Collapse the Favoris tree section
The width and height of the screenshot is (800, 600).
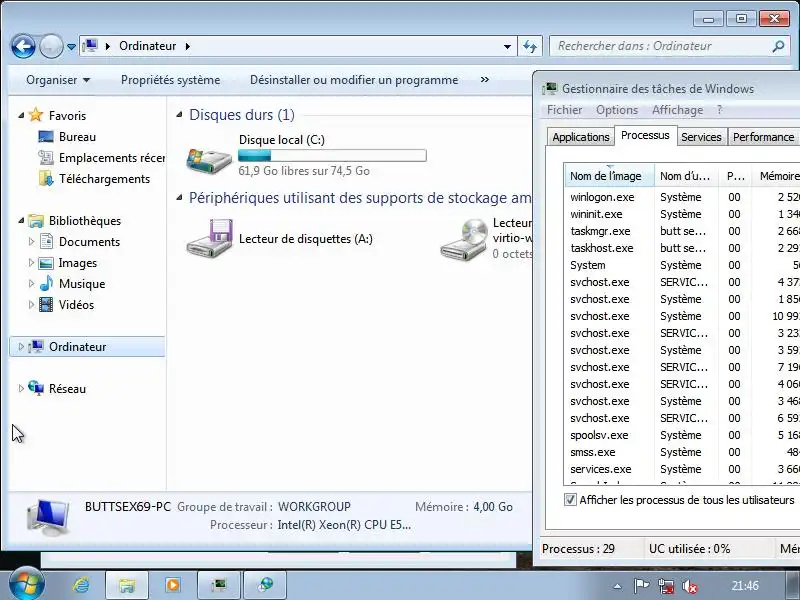[x=21, y=115]
